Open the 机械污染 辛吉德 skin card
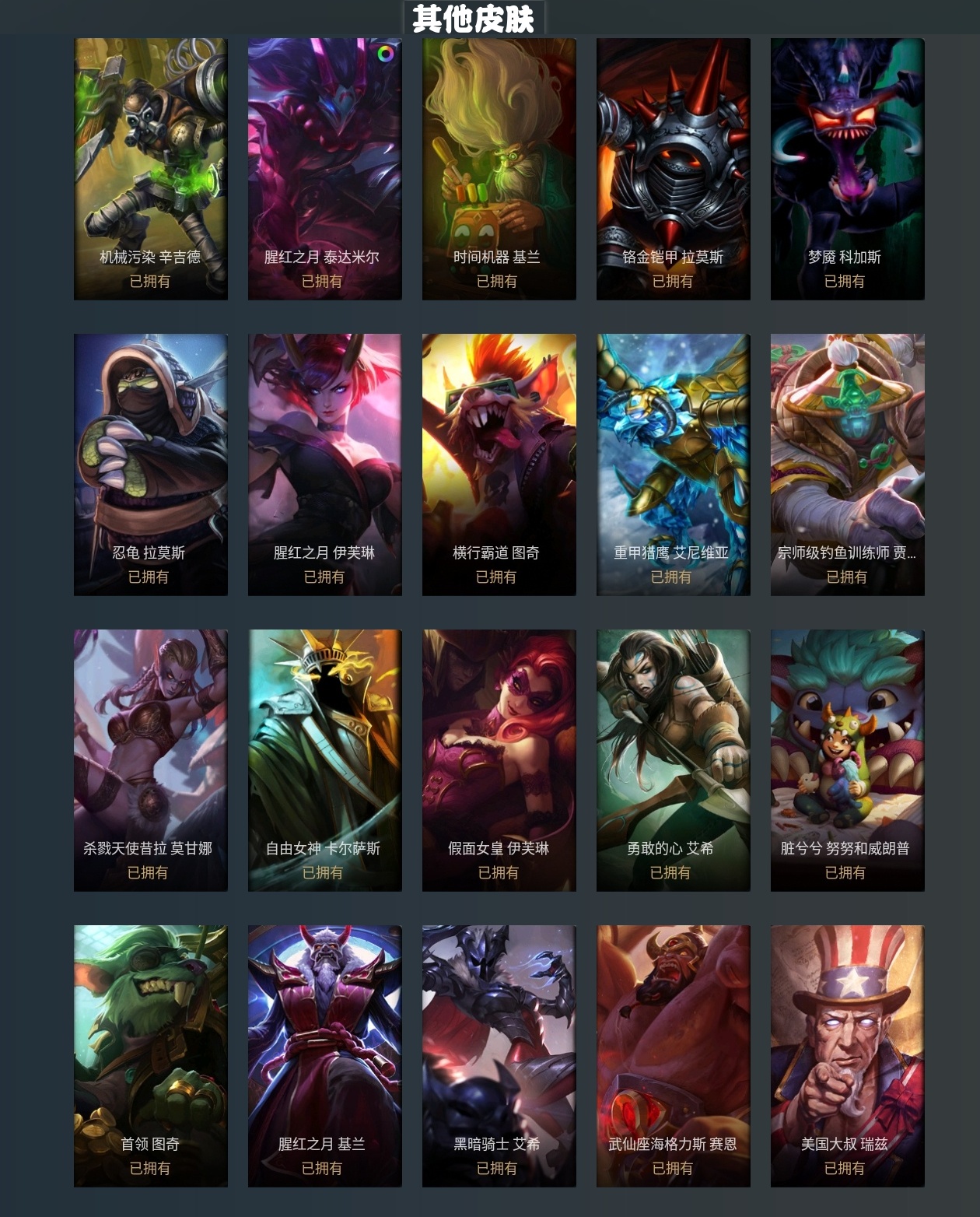Image resolution: width=980 pixels, height=1217 pixels. (x=151, y=169)
